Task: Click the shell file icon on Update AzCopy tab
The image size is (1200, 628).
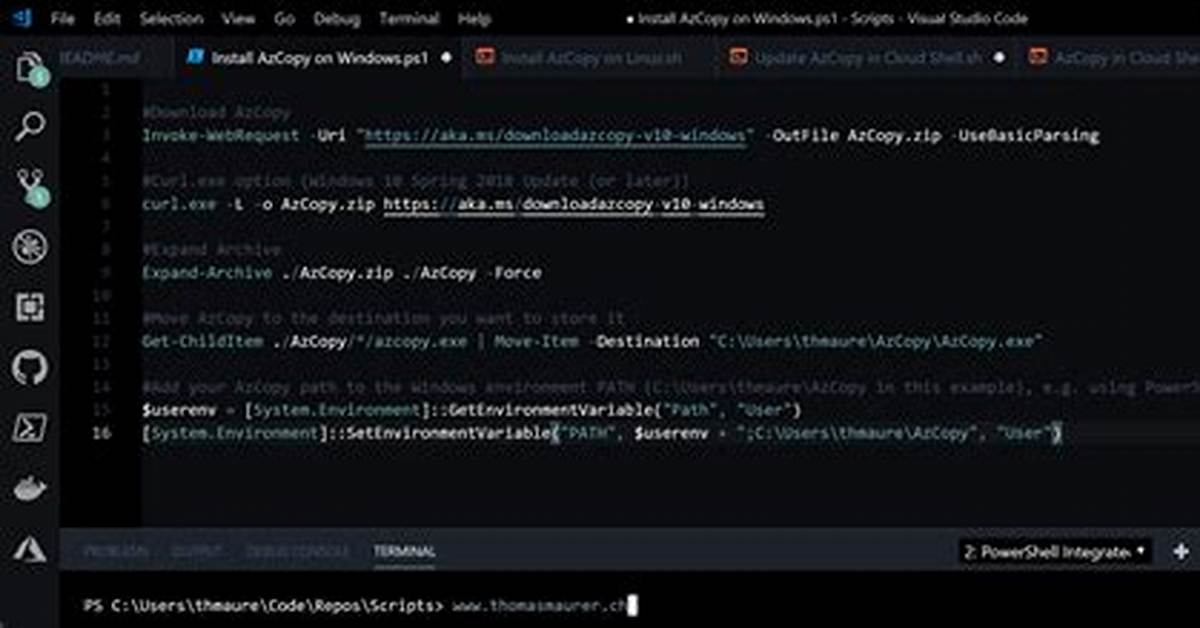Action: click(x=738, y=57)
